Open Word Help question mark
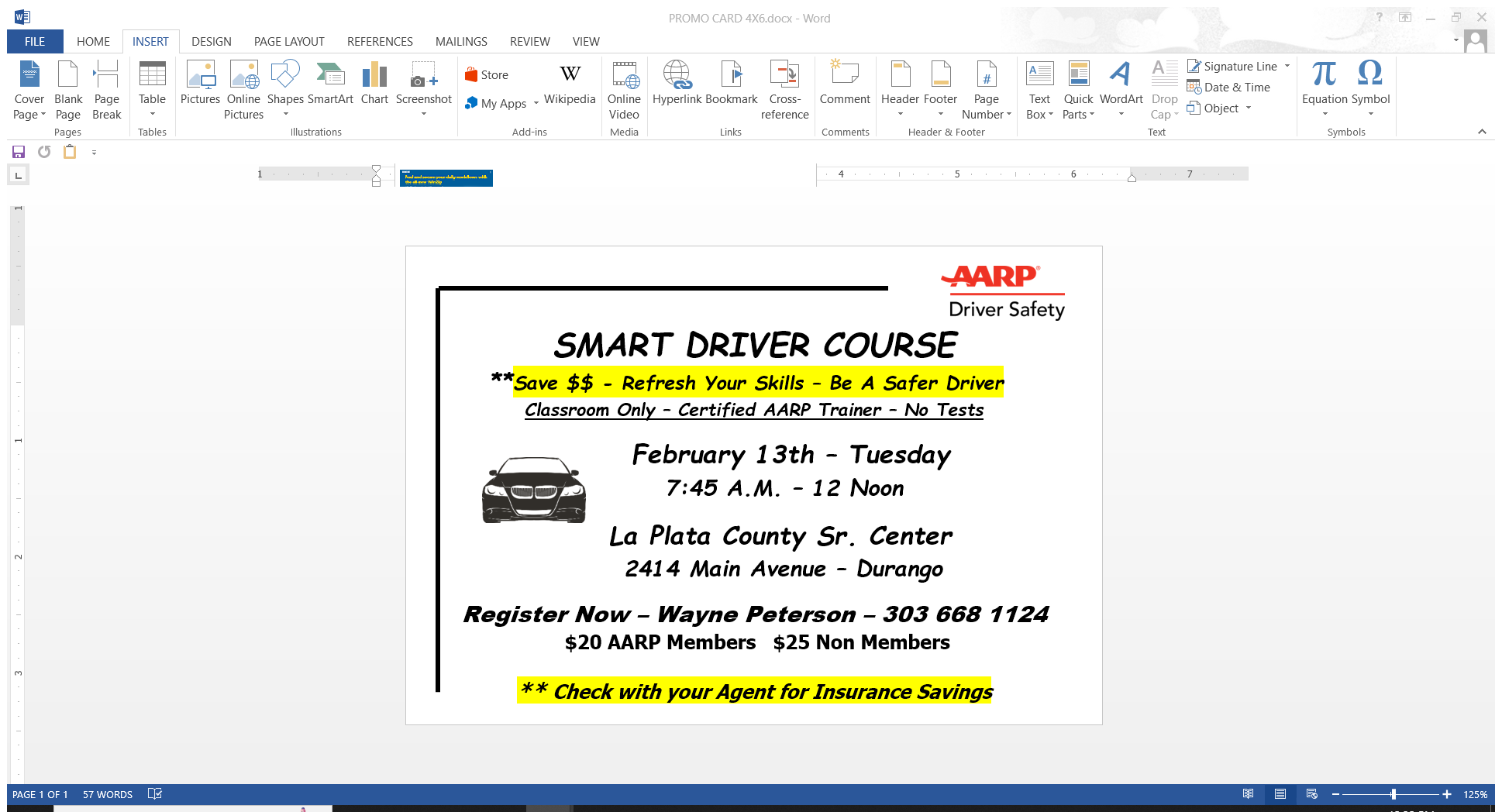This screenshot has height=812, width=1502. pyautogui.click(x=1380, y=17)
